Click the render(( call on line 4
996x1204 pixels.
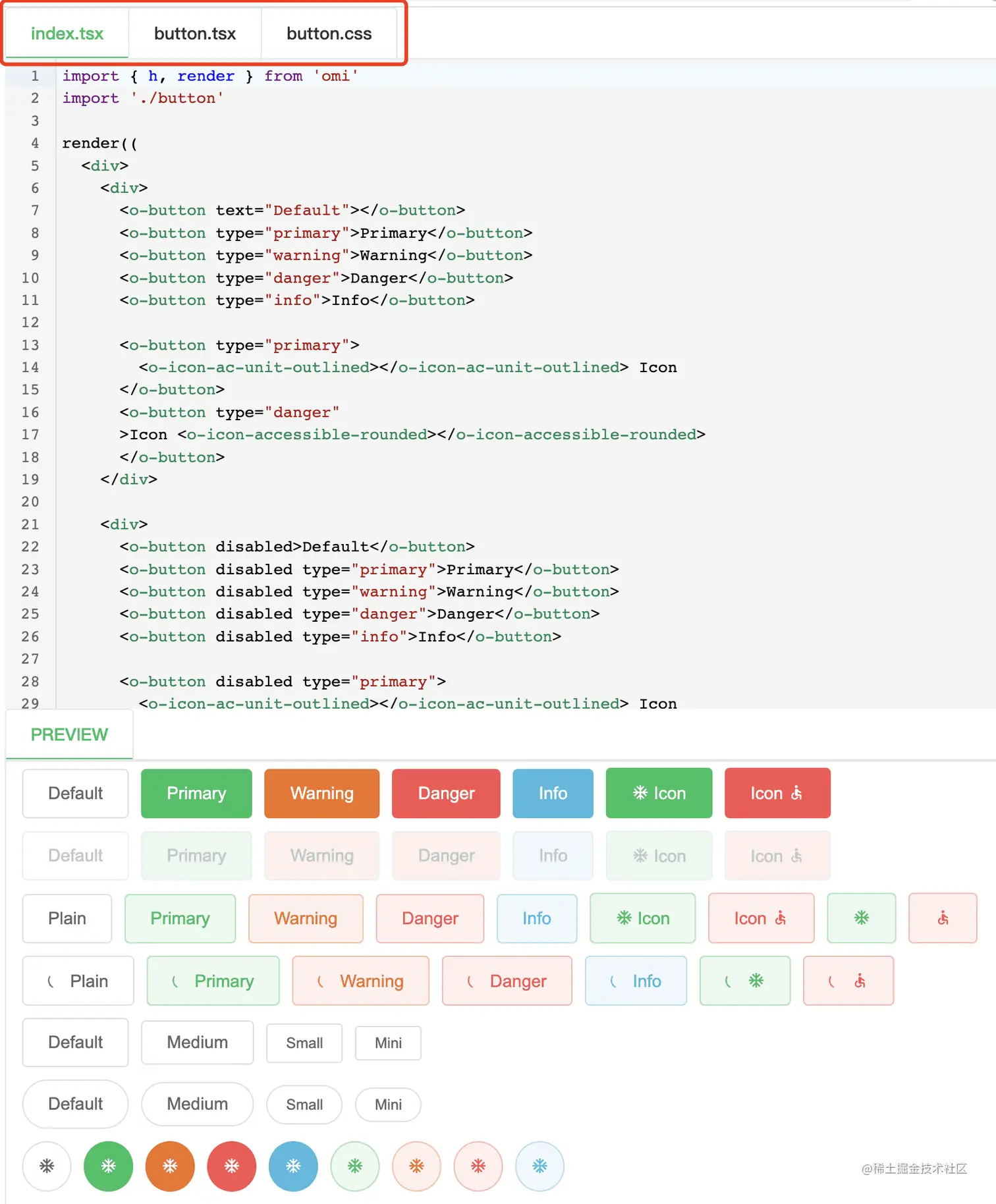point(99,143)
